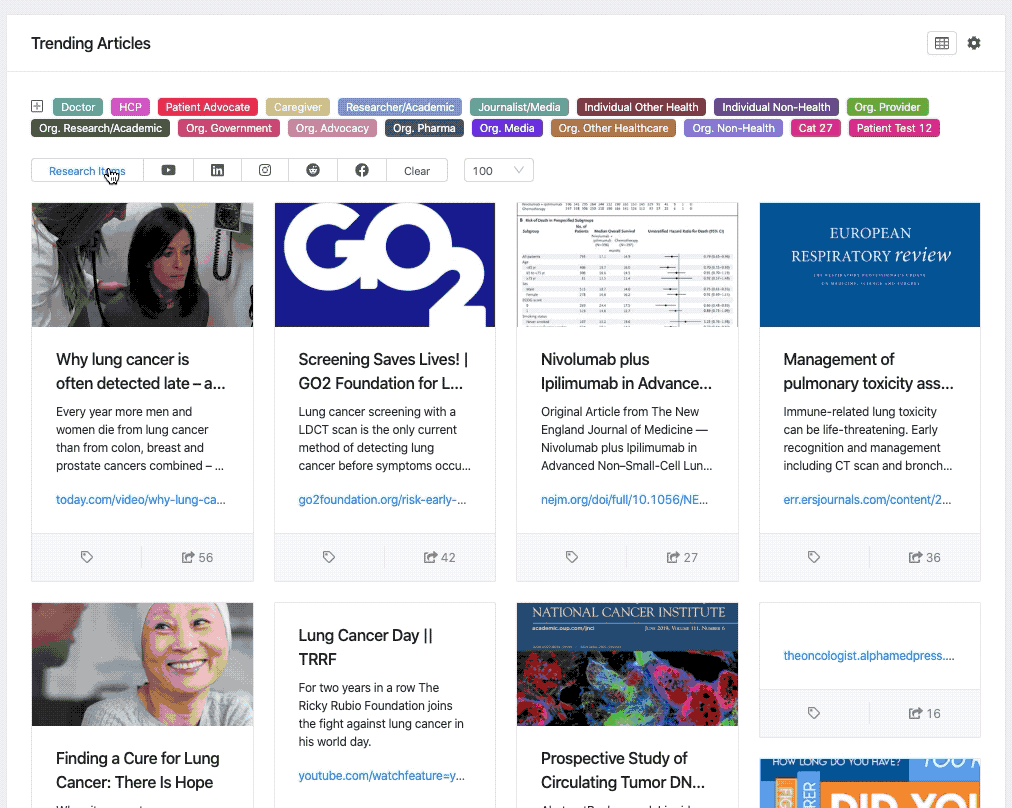The height and width of the screenshot is (808, 1012).
Task: Toggle the Org. Non-Health tag
Action: pyautogui.click(x=734, y=128)
